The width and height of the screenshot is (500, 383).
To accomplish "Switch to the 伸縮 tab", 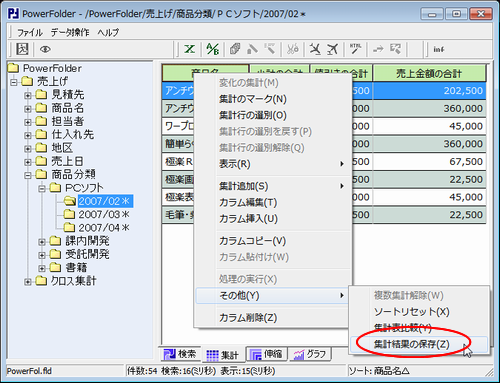I will pos(267,354).
